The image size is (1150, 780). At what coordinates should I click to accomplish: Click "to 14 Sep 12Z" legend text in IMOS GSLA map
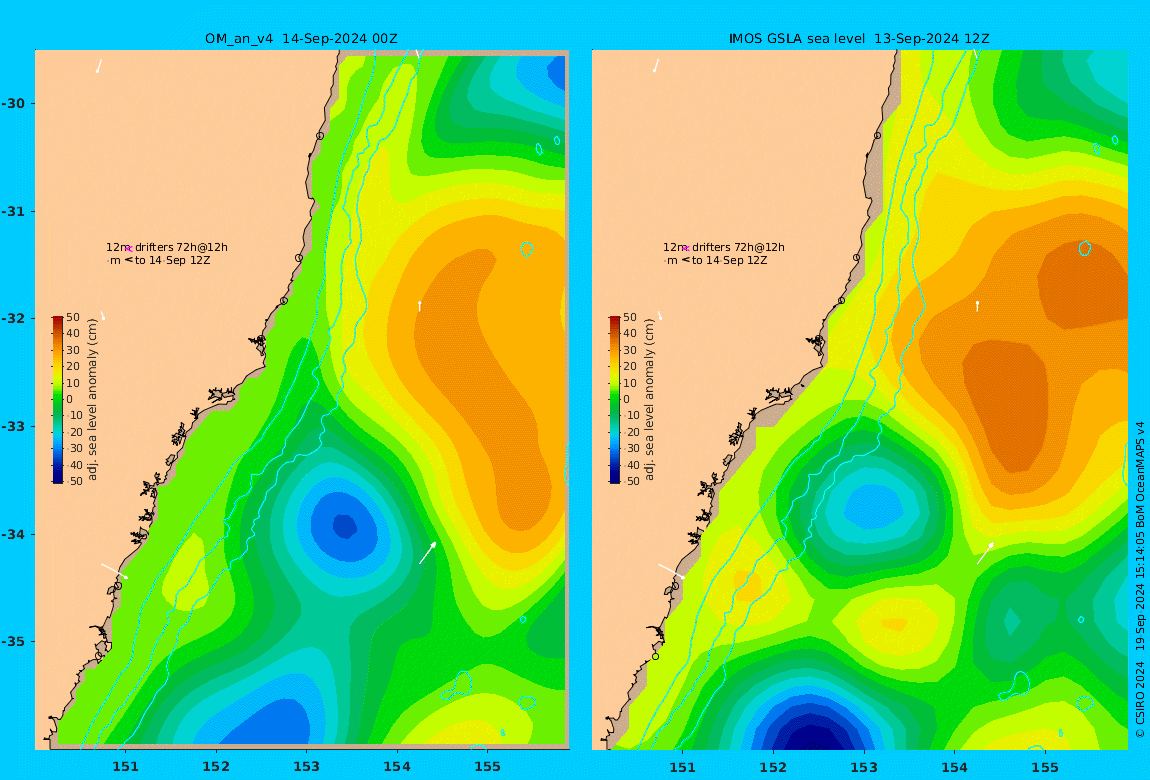[x=730, y=260]
